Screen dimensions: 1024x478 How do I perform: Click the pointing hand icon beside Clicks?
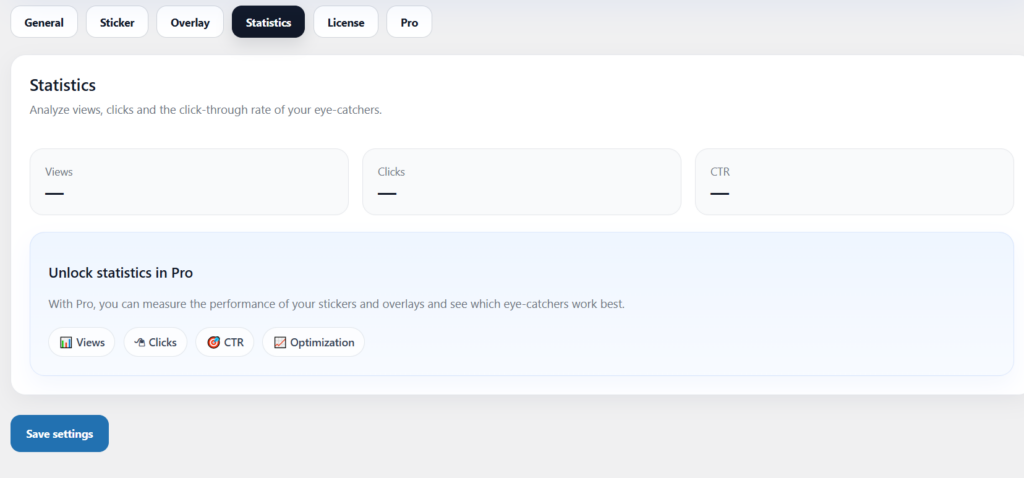tap(140, 342)
